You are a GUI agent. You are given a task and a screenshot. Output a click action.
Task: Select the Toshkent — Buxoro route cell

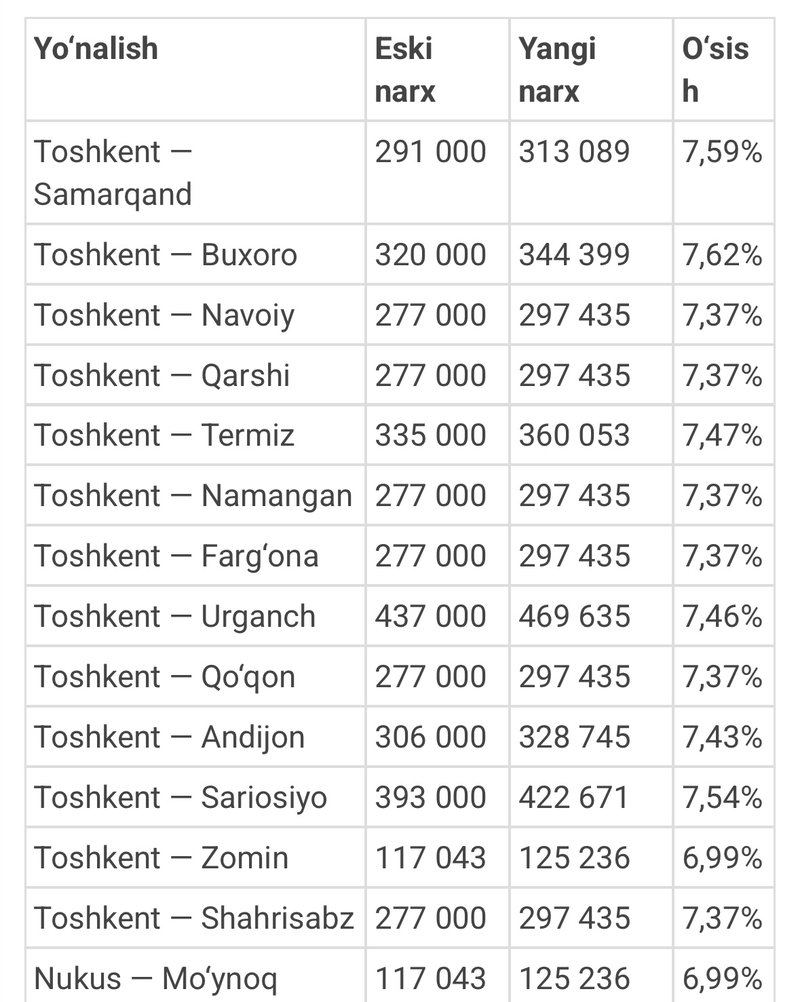coord(165,254)
